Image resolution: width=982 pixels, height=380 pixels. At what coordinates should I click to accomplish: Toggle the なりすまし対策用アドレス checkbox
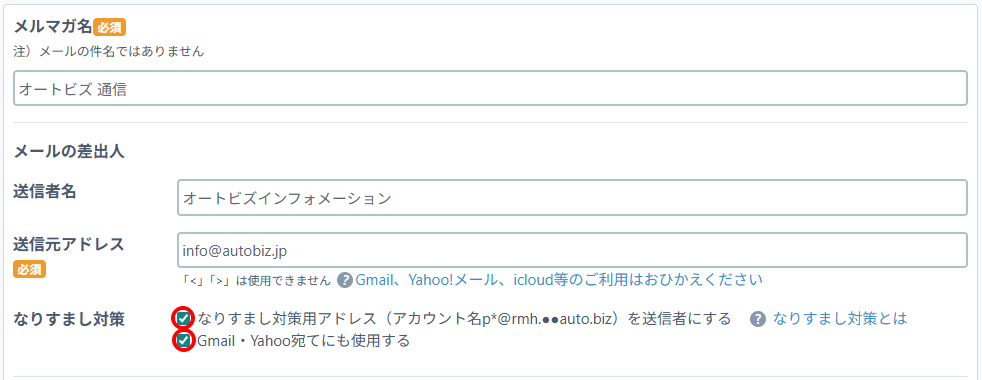[x=183, y=319]
